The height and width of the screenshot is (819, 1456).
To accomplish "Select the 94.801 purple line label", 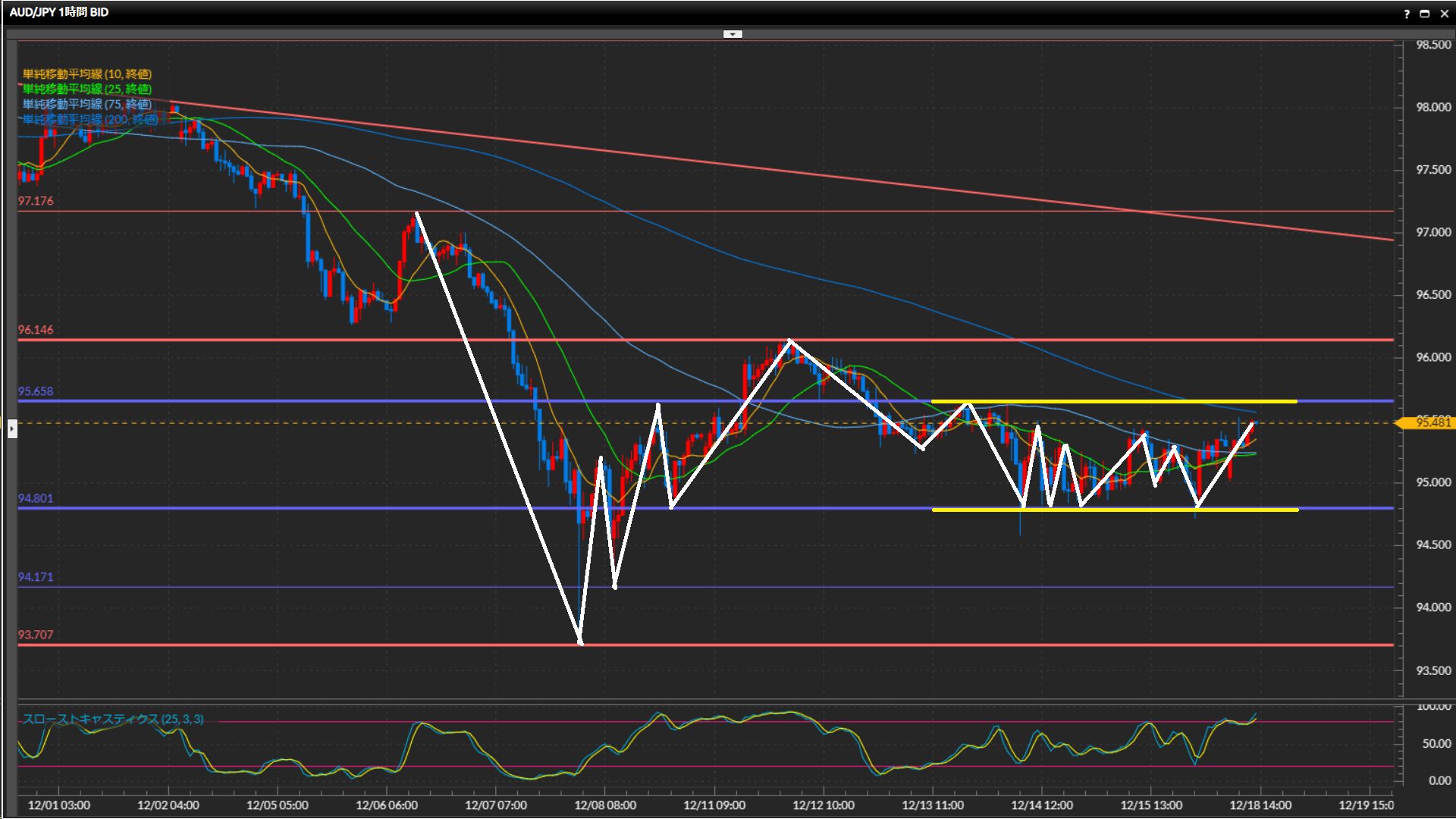I will (x=36, y=498).
